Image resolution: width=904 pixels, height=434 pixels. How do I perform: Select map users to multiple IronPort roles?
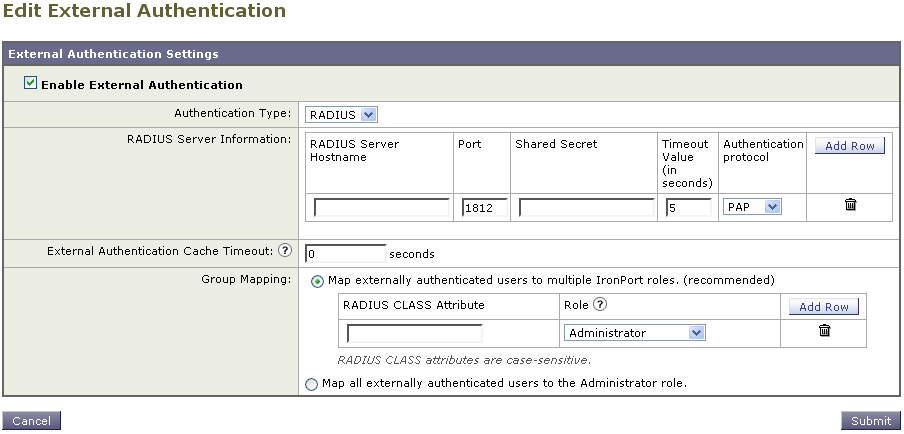click(x=317, y=282)
